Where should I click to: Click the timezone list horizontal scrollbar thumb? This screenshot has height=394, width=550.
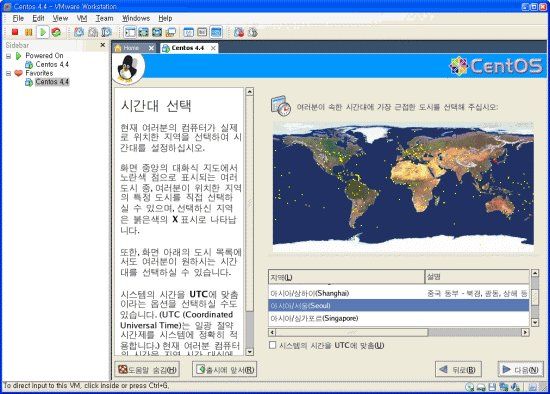(x=352, y=332)
